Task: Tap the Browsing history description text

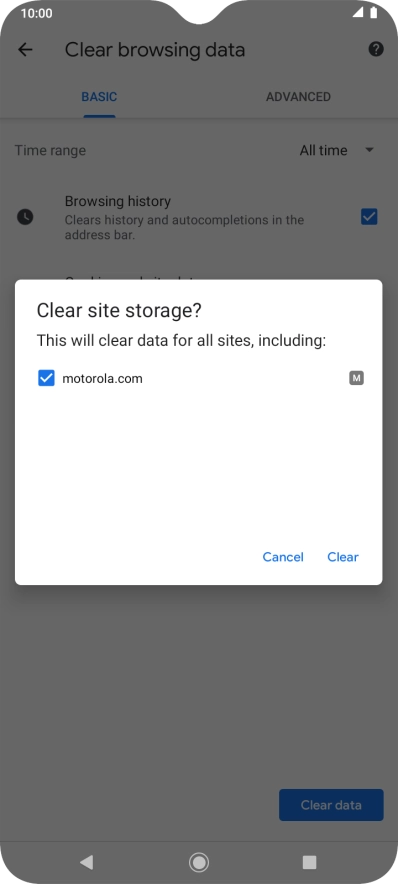Action: [184, 227]
